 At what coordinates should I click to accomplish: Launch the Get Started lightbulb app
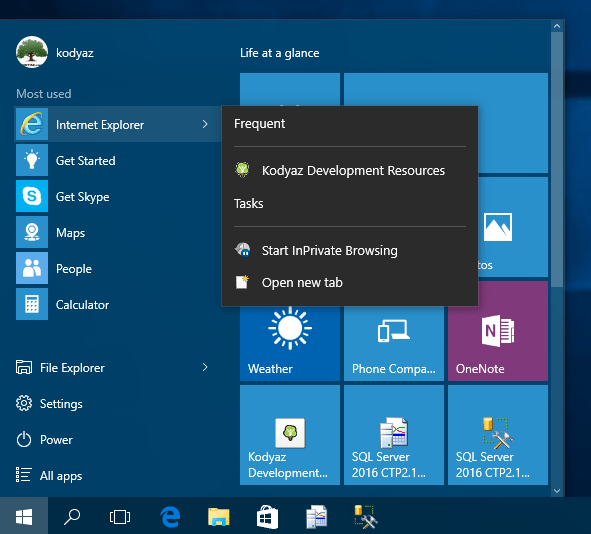(118, 161)
